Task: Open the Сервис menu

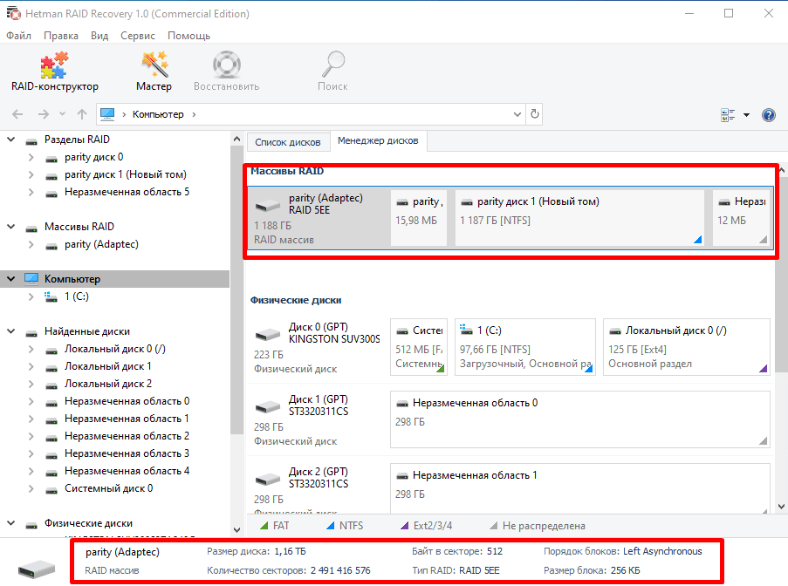Action: 138,36
